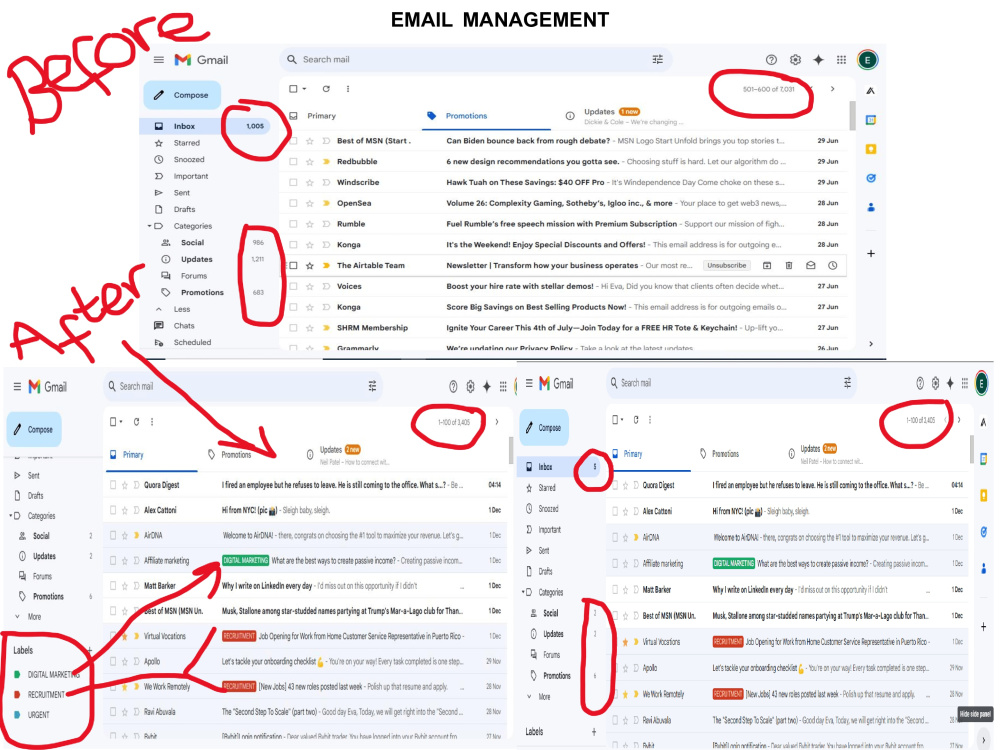This screenshot has height=750, width=1000.
Task: Go to next page of top Gmail inbox
Action: (832, 89)
